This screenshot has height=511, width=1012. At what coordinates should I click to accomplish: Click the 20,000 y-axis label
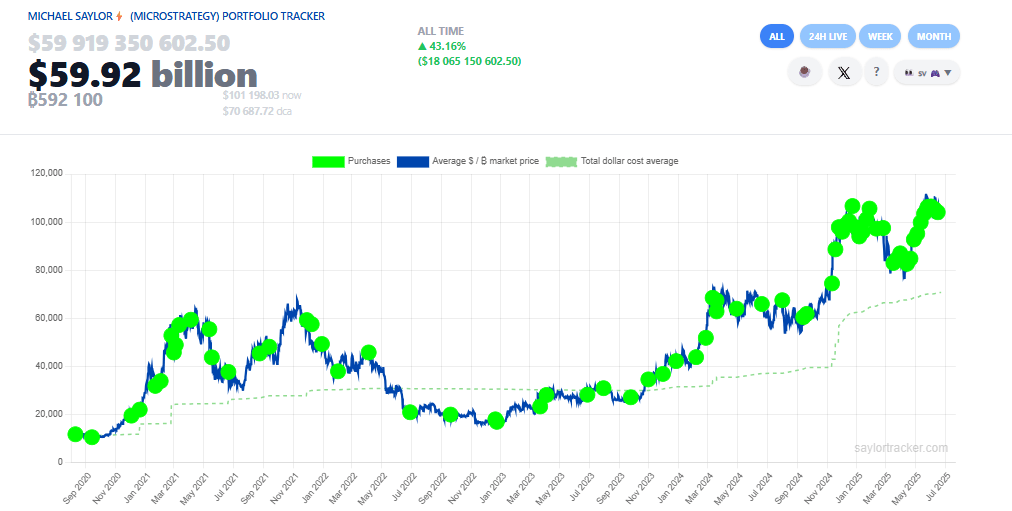49,414
